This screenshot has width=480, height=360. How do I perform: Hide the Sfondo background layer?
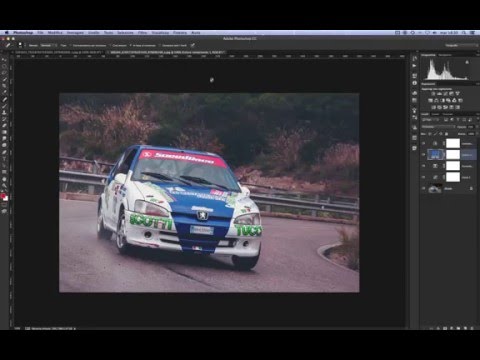point(424,189)
